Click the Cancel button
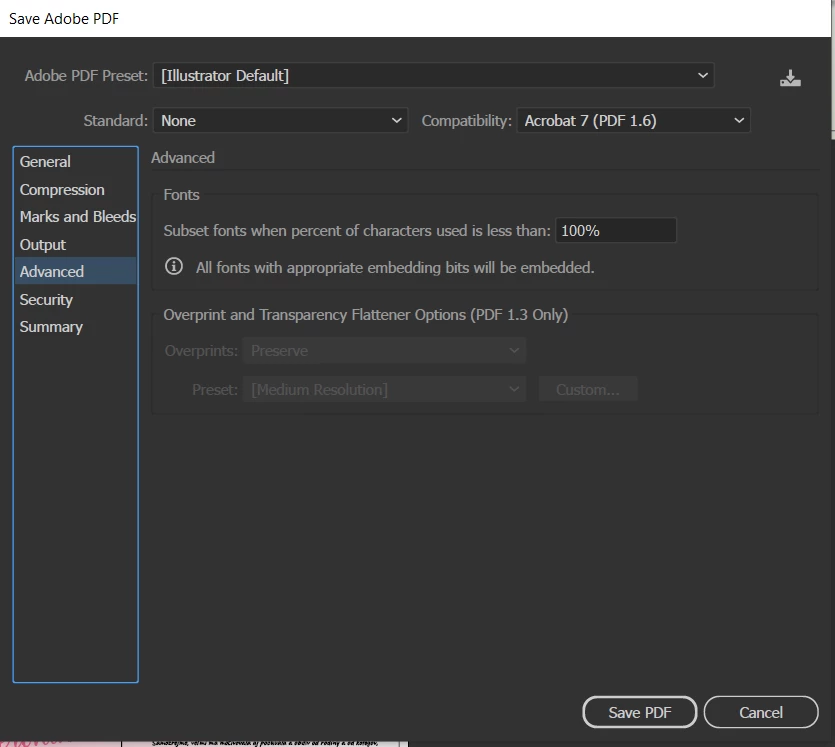Screen dimensions: 835x747 (x=761, y=712)
